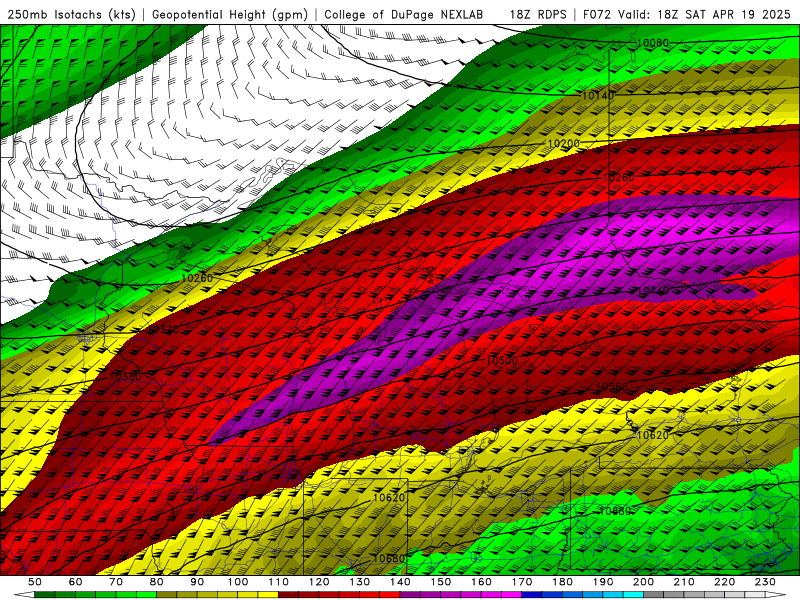Click the 'F072' forecast hour label
Image resolution: width=800 pixels, height=600 pixels.
pyautogui.click(x=597, y=14)
